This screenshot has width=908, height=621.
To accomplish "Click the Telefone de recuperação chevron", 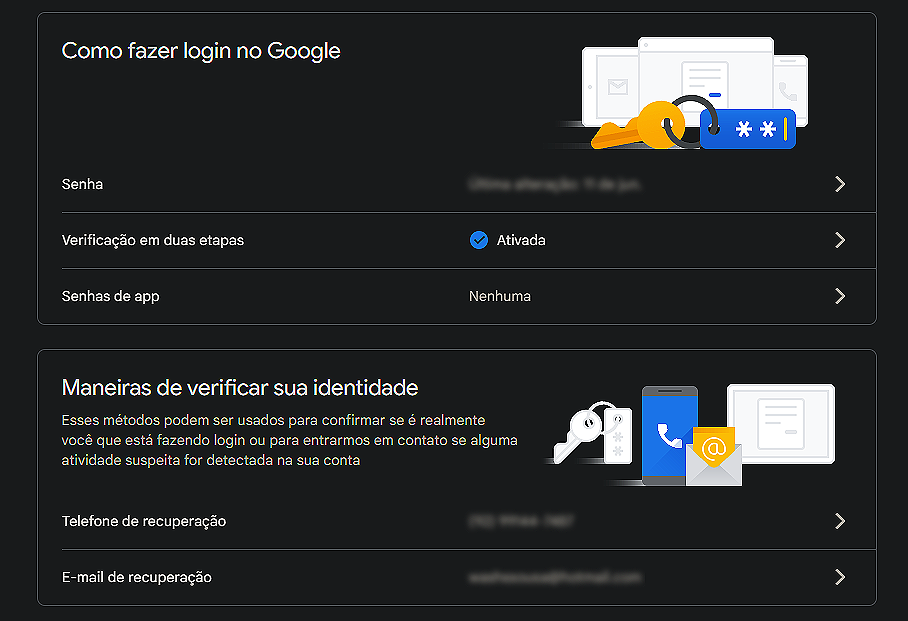I will click(840, 521).
